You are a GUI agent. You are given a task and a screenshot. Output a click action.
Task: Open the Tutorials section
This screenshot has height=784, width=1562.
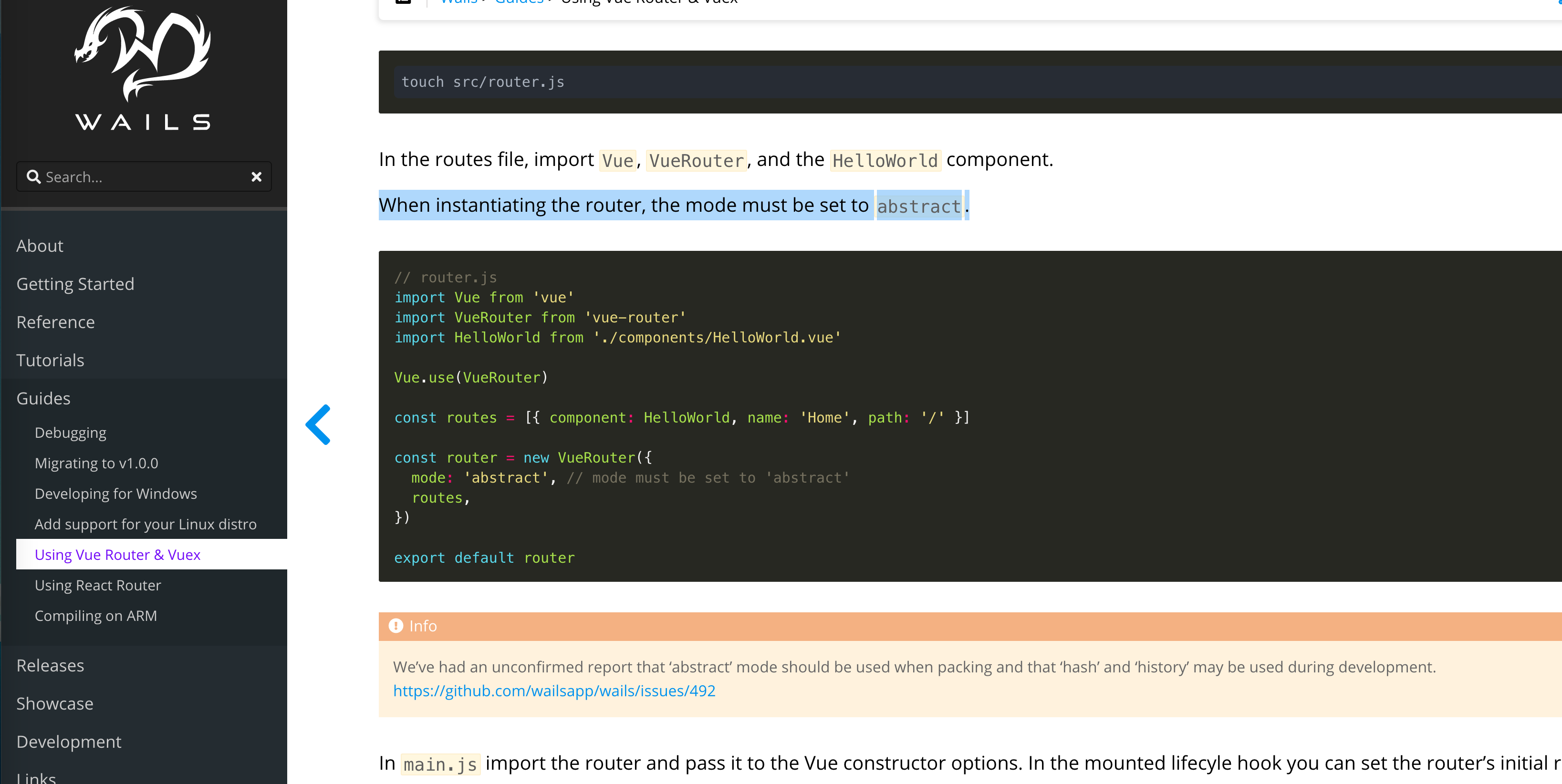[50, 359]
